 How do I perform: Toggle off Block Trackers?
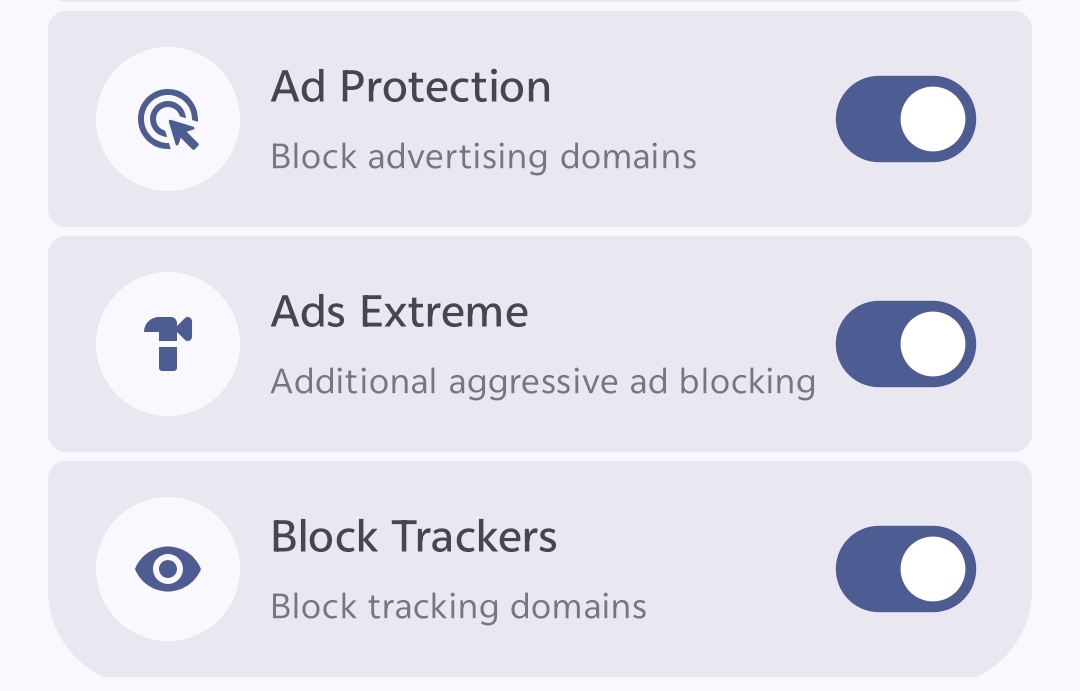[905, 569]
